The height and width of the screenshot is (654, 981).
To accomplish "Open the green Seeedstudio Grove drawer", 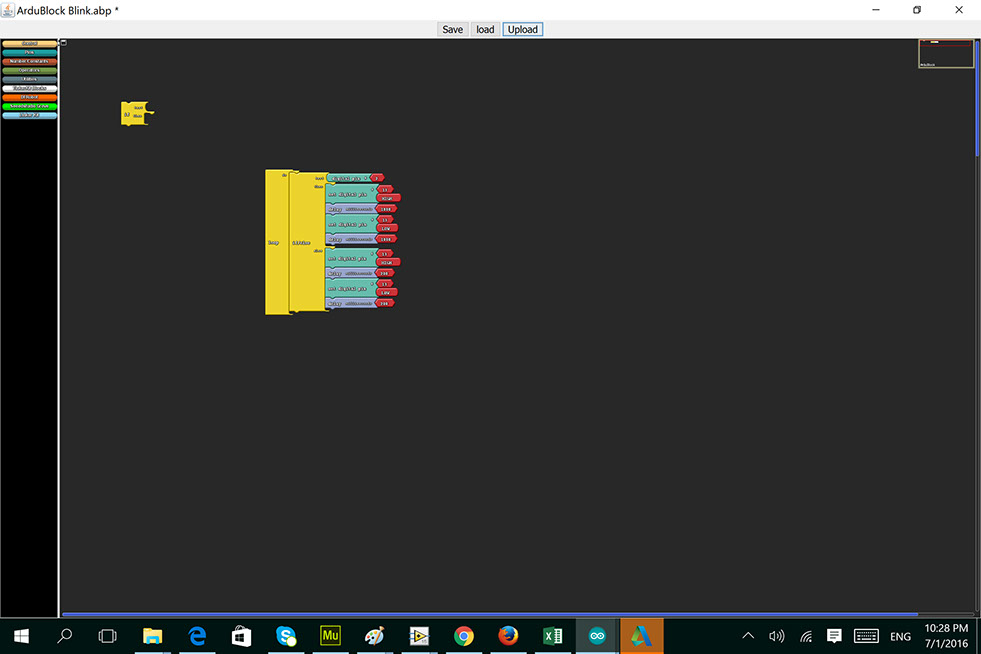I will 29,106.
